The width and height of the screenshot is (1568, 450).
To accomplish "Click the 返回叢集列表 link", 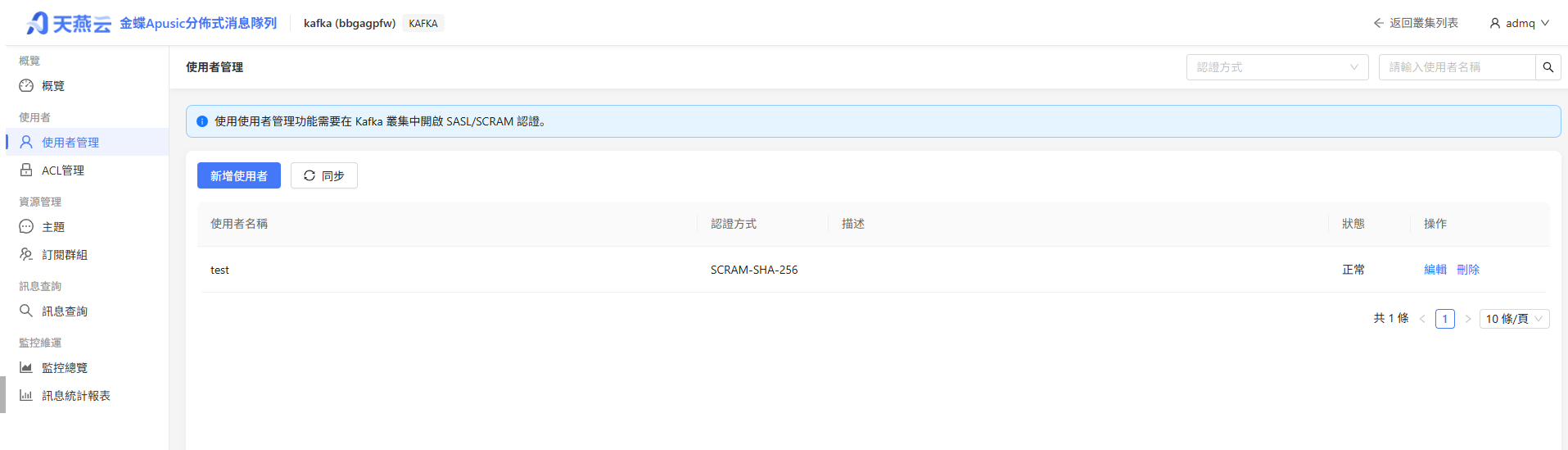I will 1416,23.
